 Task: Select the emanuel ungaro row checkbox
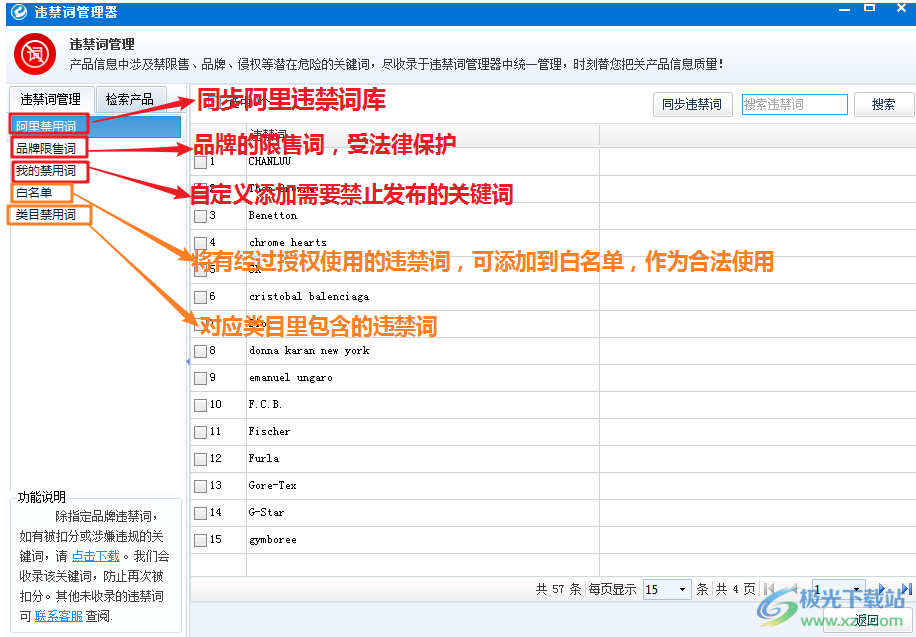(x=200, y=378)
